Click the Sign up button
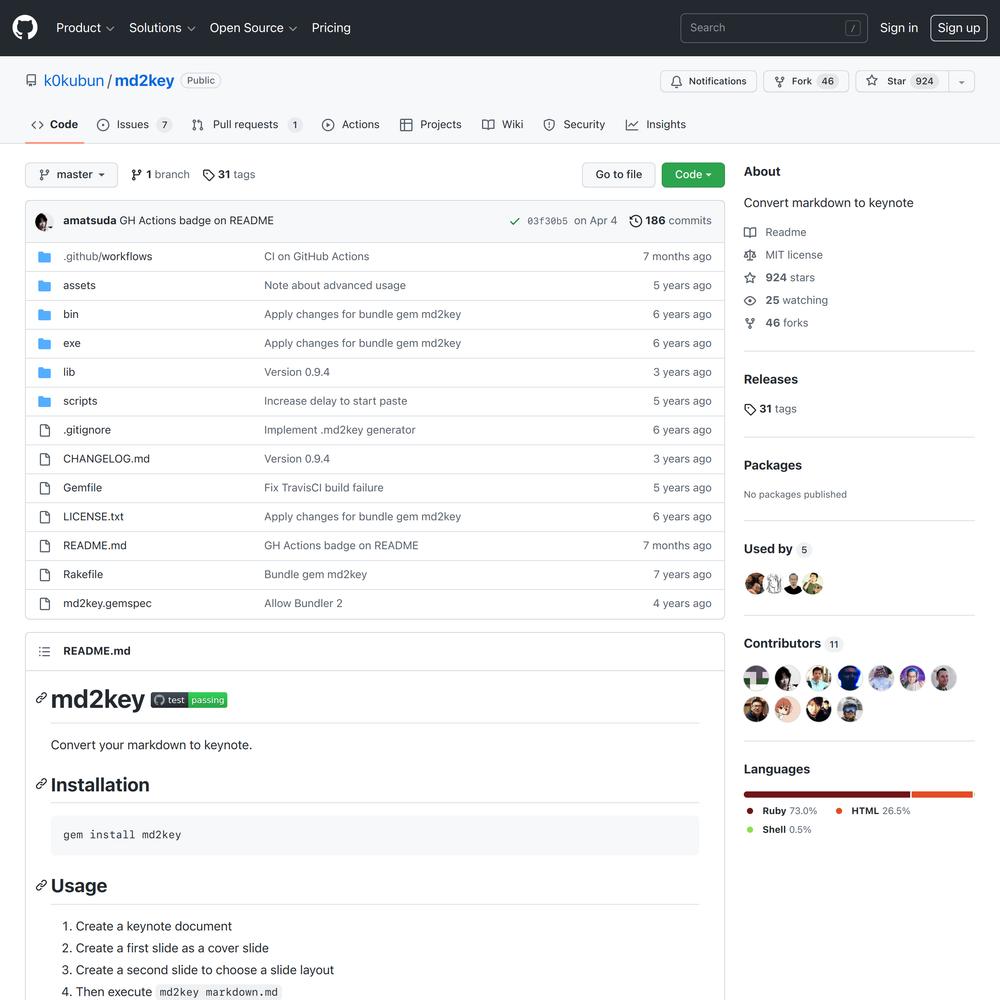 point(959,28)
